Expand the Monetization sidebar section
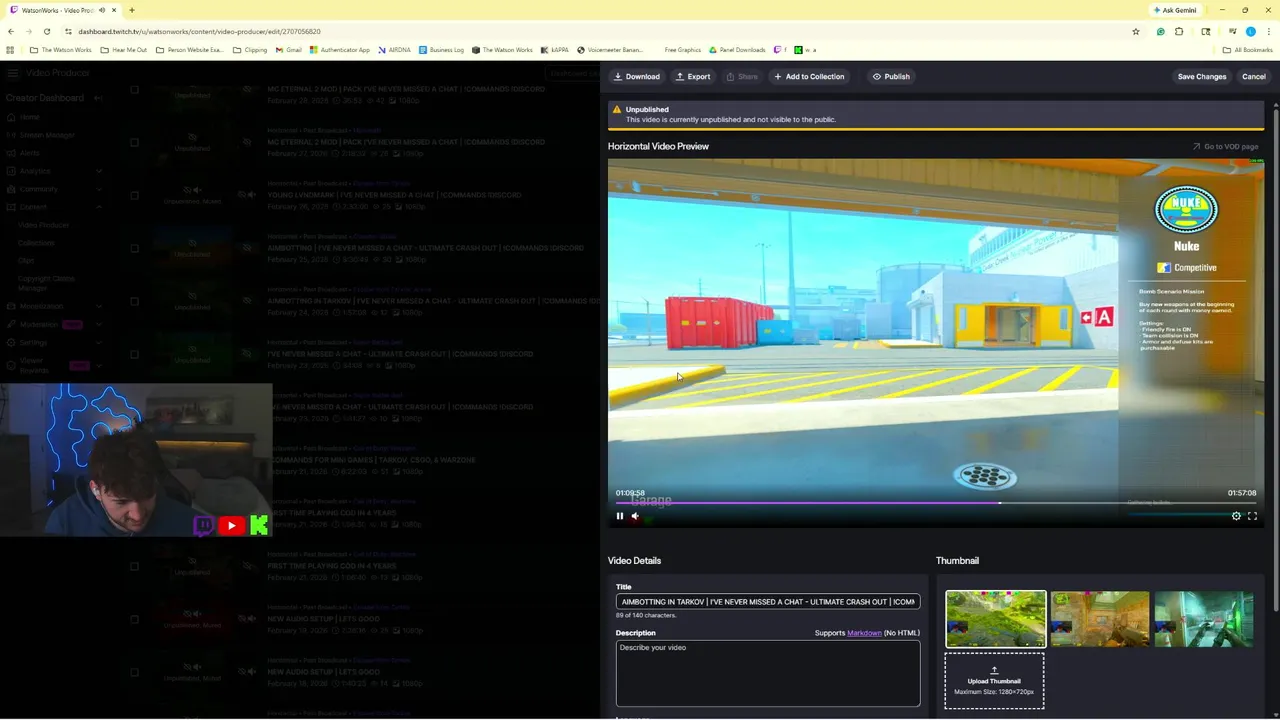The height and width of the screenshot is (720, 1280). click(x=98, y=306)
